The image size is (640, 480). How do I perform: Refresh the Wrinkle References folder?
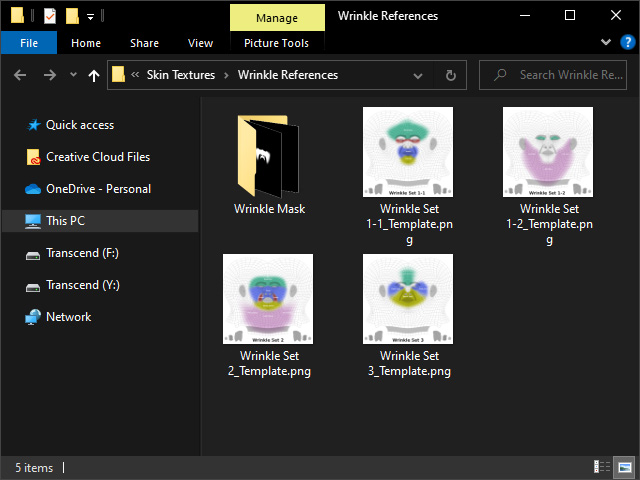(451, 75)
